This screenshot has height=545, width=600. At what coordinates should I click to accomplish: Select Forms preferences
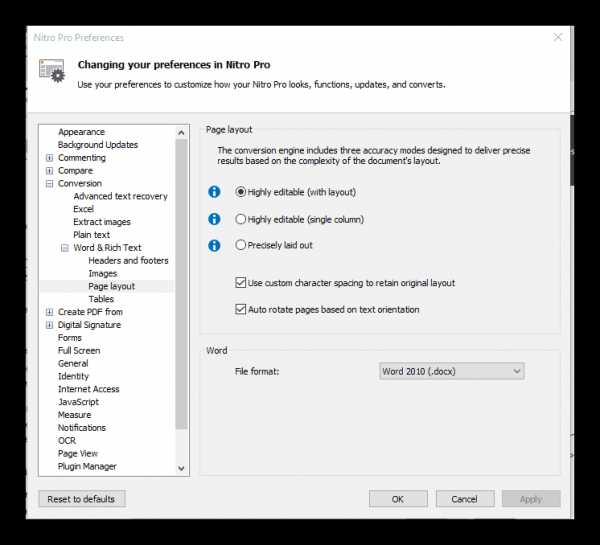point(70,338)
